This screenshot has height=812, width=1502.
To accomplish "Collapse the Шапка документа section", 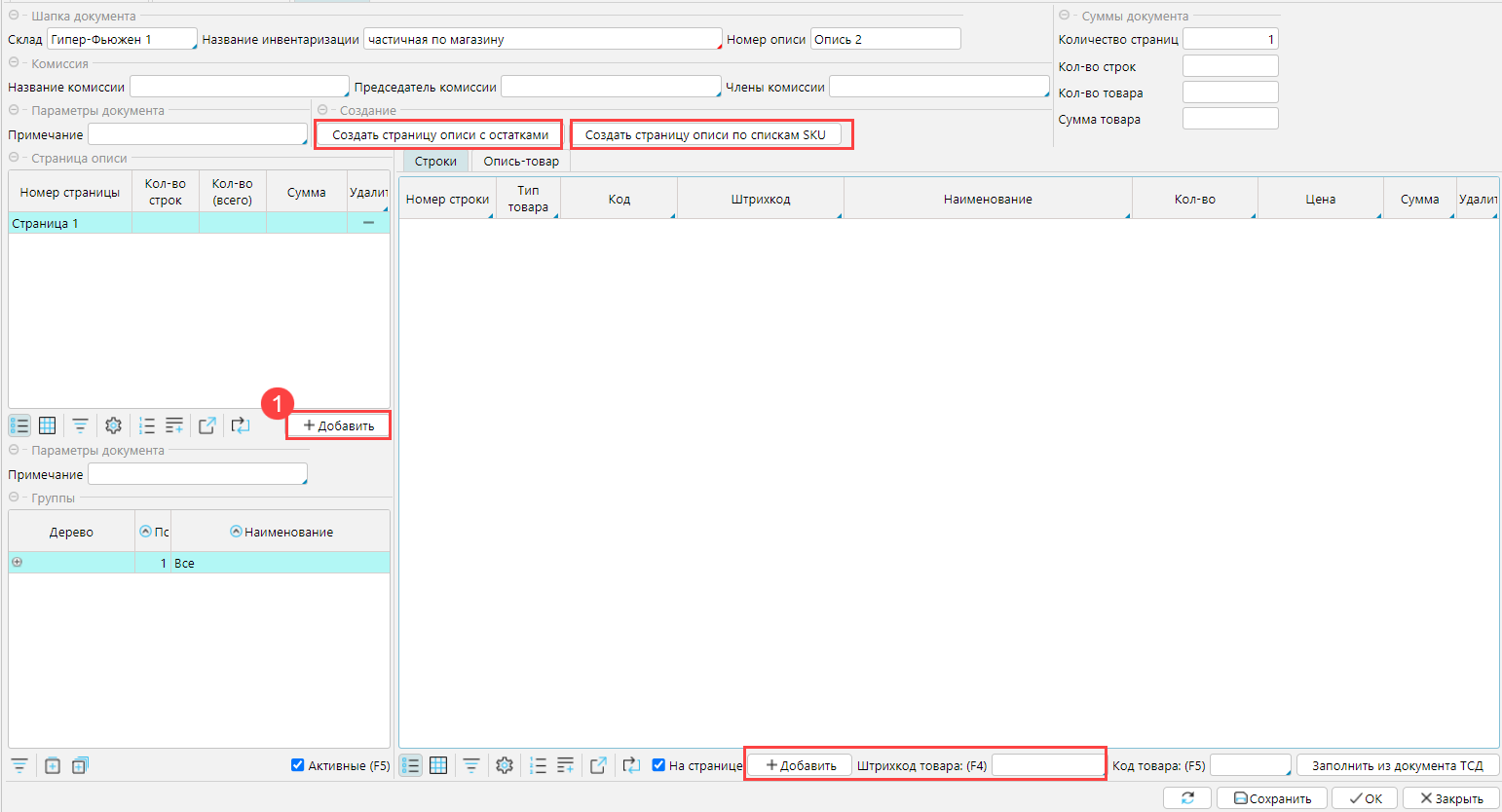I will (x=14, y=16).
